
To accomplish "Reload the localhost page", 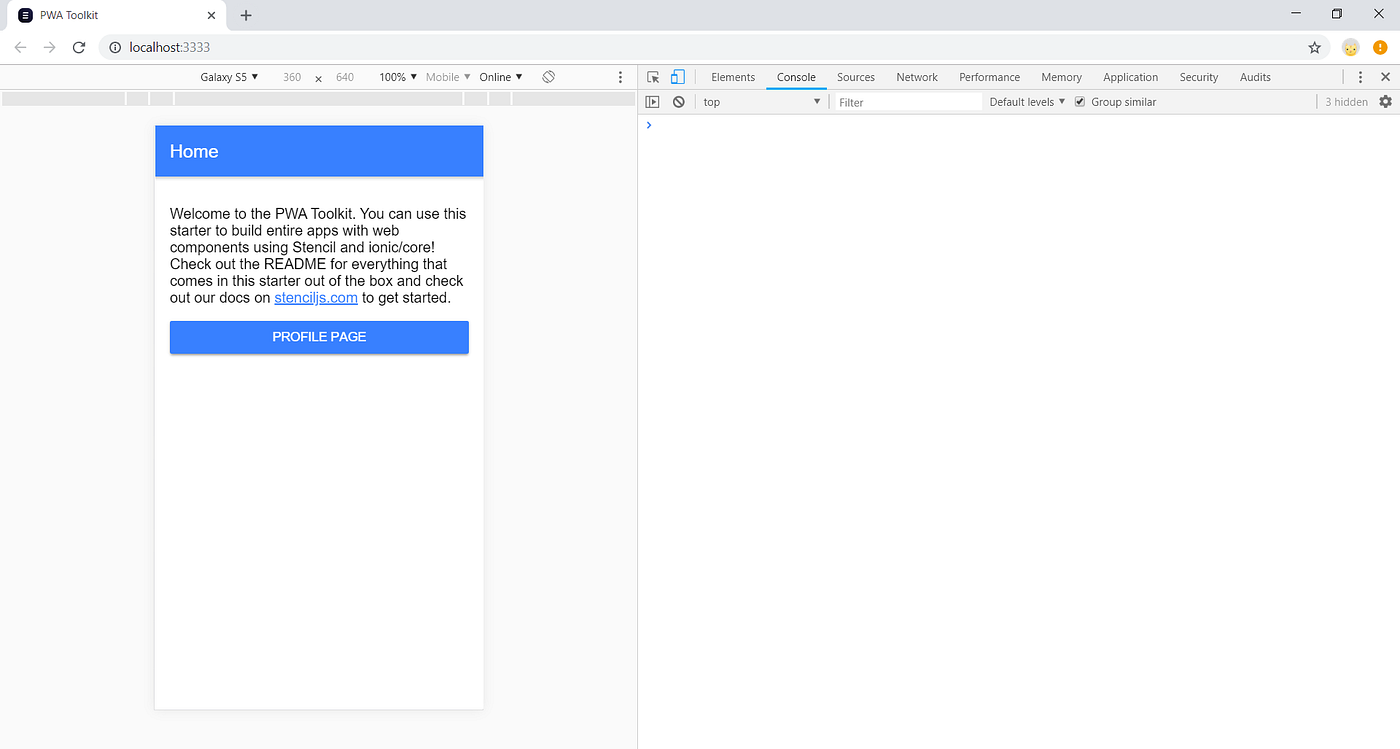I will 79,46.
